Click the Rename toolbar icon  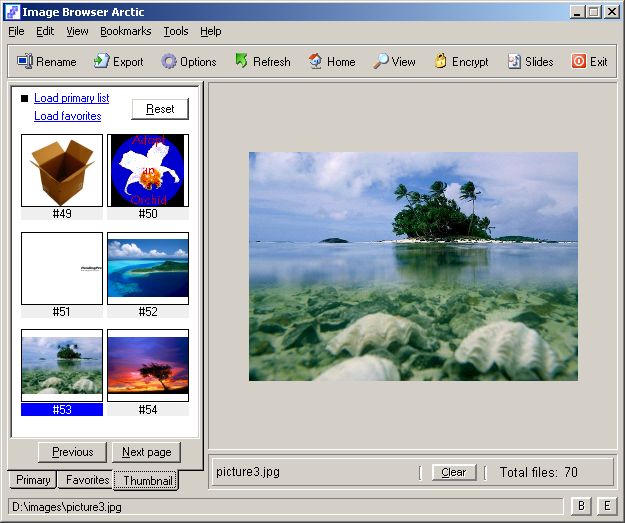[x=25, y=61]
